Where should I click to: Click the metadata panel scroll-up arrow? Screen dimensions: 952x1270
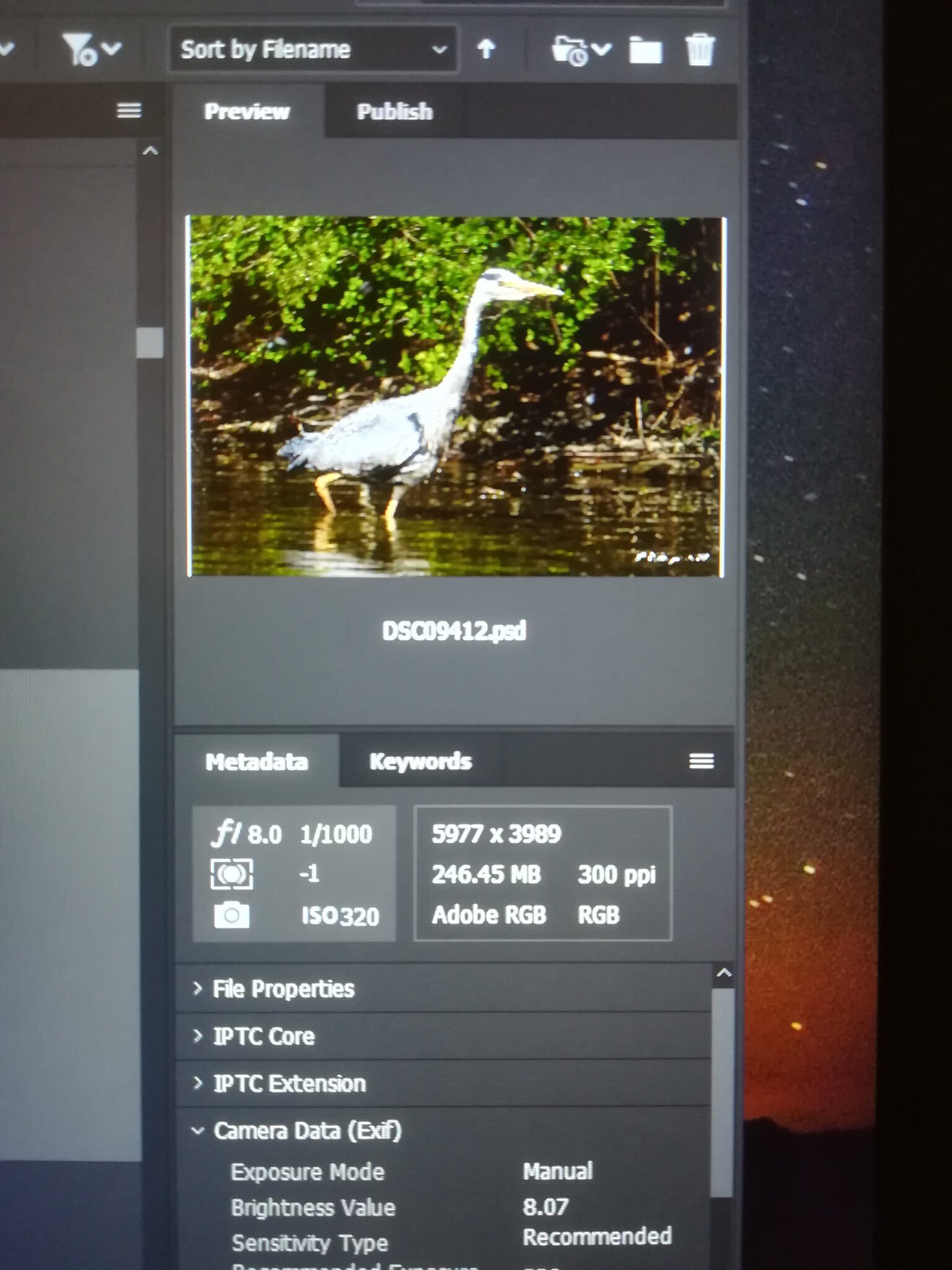point(723,974)
